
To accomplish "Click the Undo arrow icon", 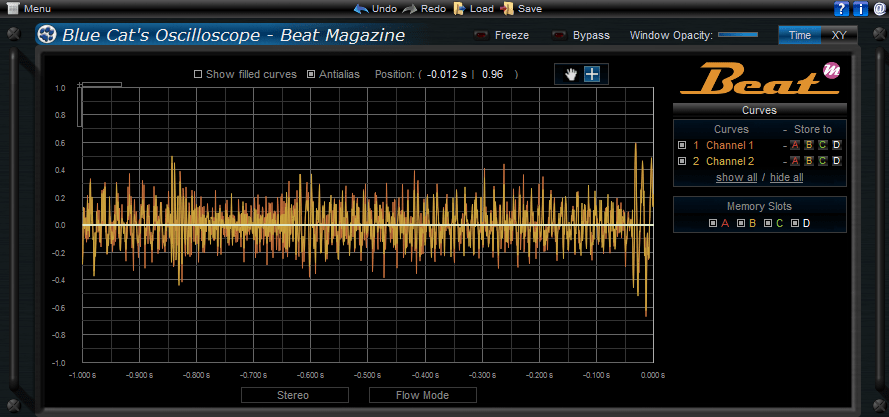I will point(361,9).
